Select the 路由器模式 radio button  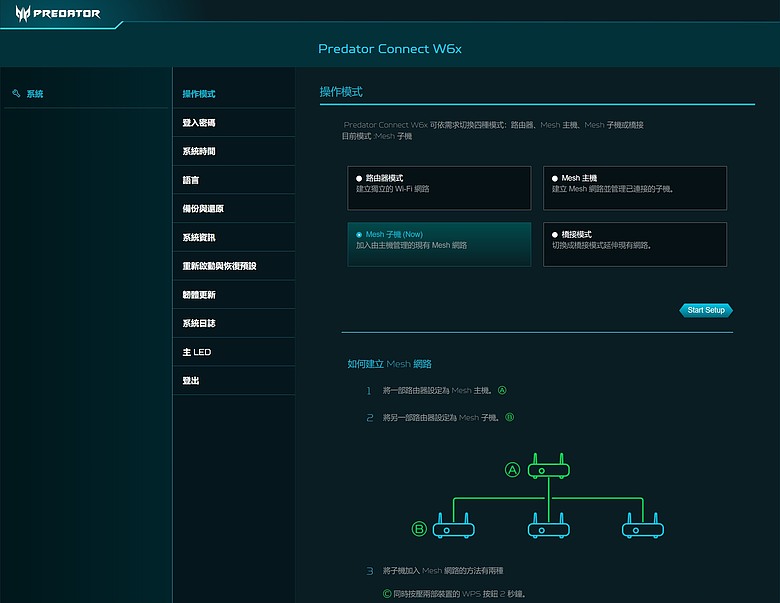(359, 179)
